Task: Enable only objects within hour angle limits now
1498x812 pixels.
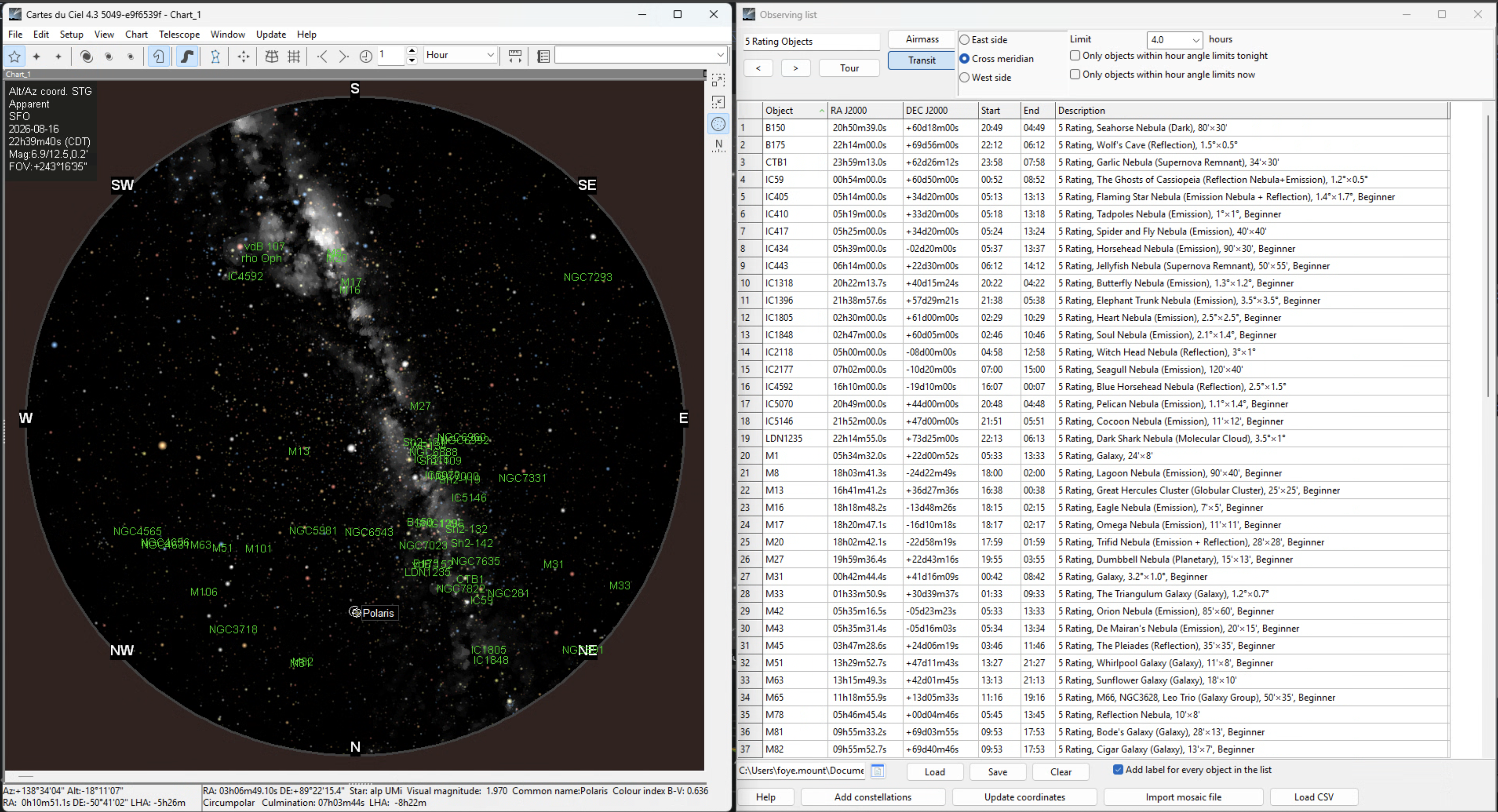Action: [1075, 75]
